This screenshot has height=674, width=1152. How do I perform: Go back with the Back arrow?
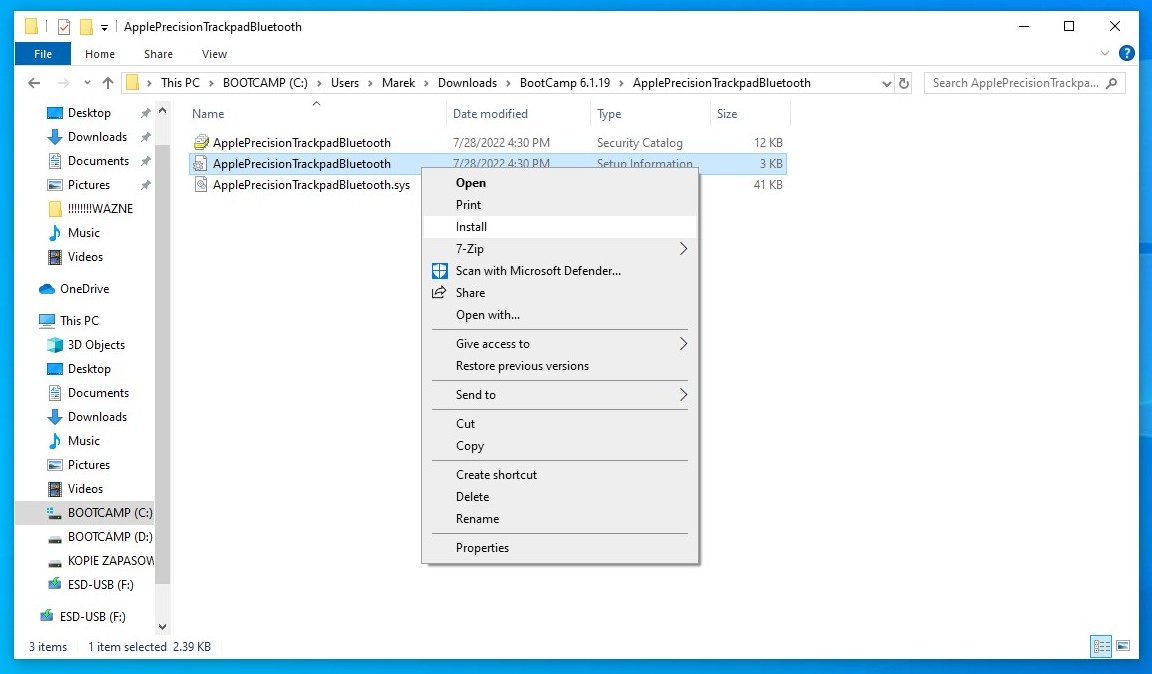coord(34,83)
